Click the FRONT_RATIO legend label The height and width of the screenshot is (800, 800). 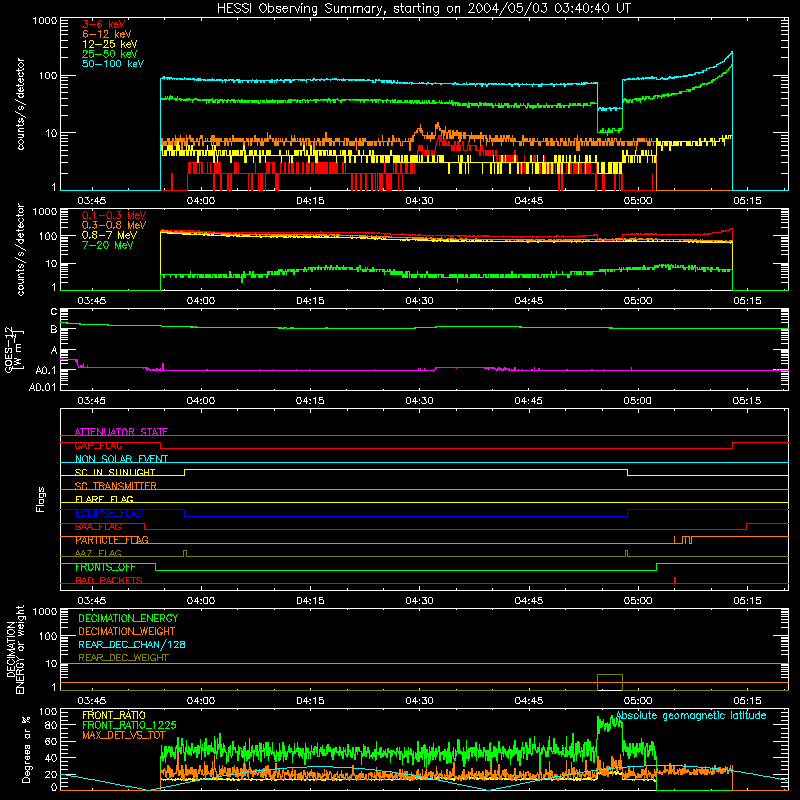[x=114, y=715]
